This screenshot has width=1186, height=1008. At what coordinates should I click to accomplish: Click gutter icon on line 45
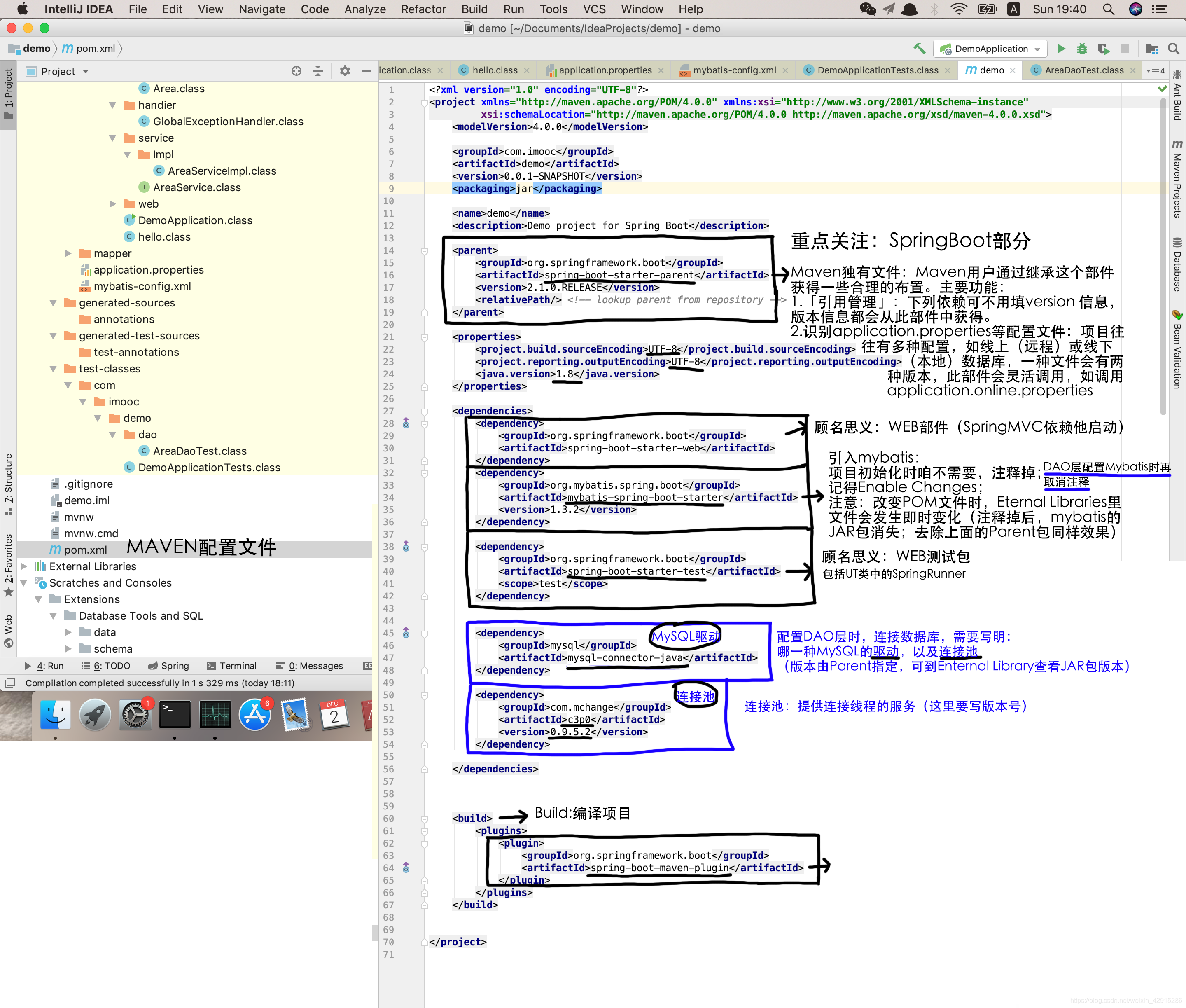(x=406, y=633)
